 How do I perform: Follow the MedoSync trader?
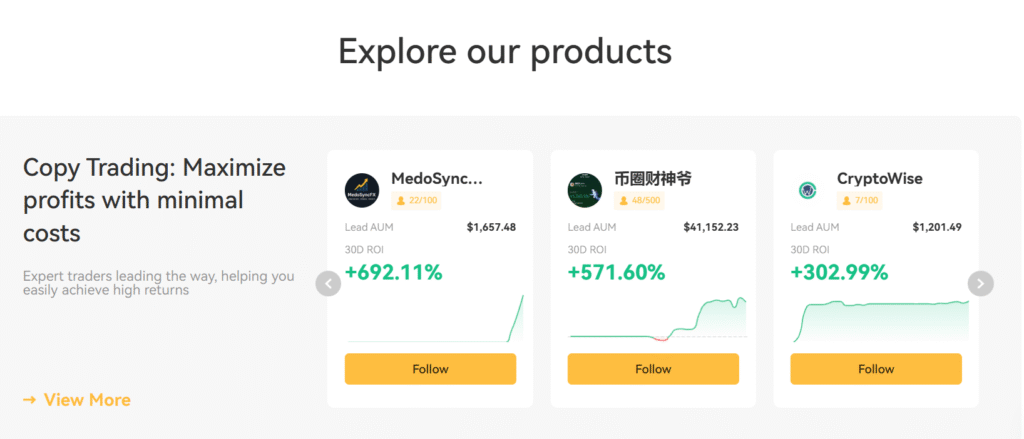tap(430, 369)
